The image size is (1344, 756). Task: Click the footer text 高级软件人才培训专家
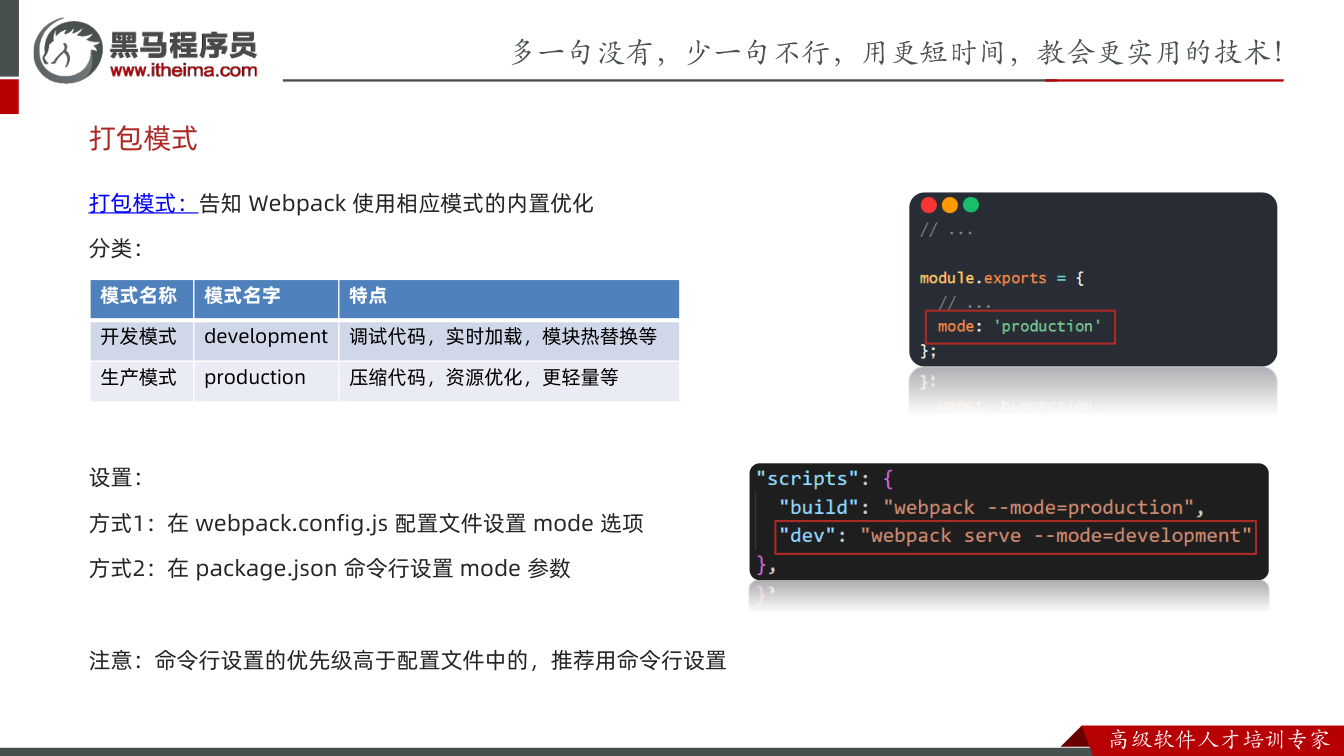click(x=1219, y=739)
